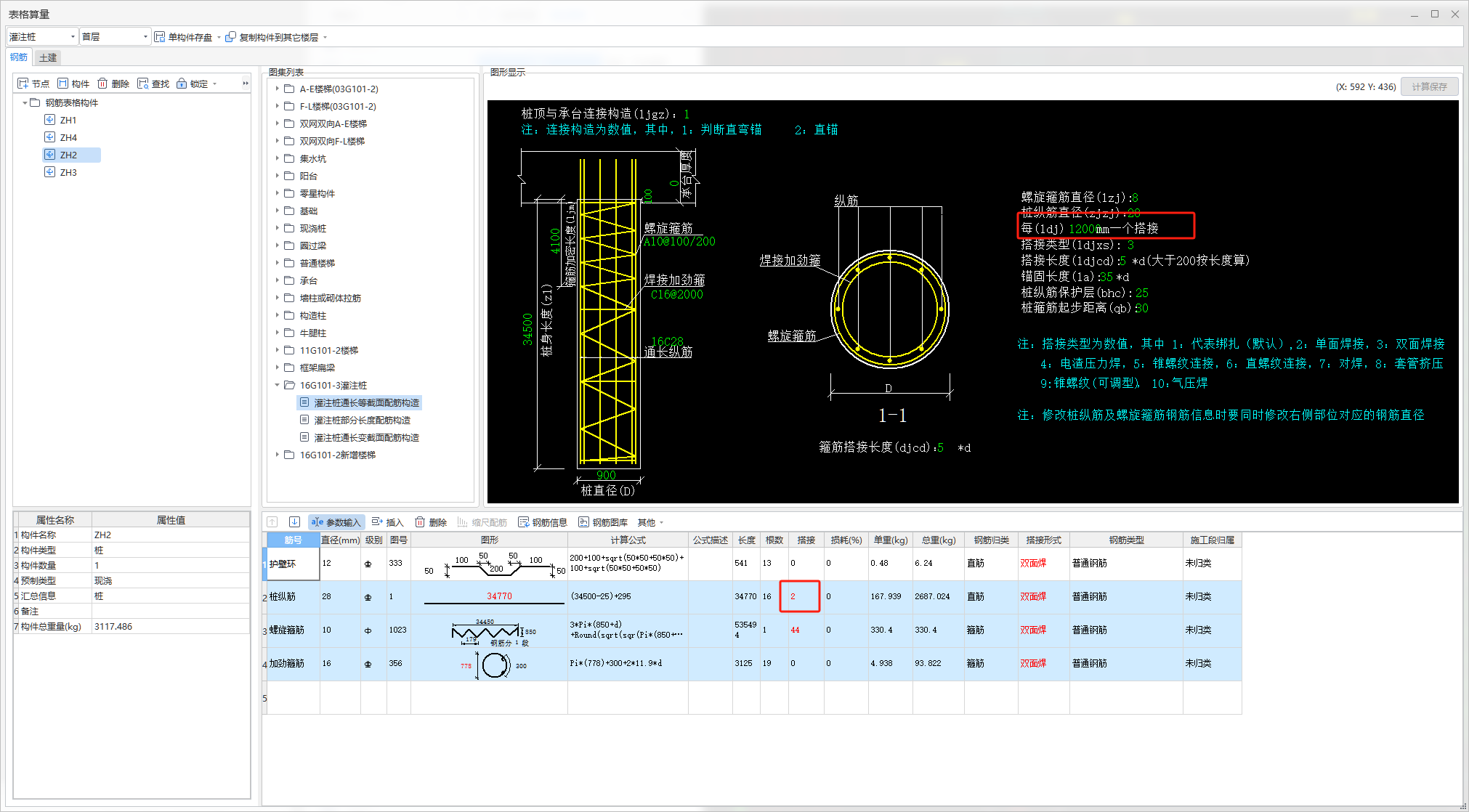
Task: Click 34500 pile length value in drawing
Action: pos(527,329)
